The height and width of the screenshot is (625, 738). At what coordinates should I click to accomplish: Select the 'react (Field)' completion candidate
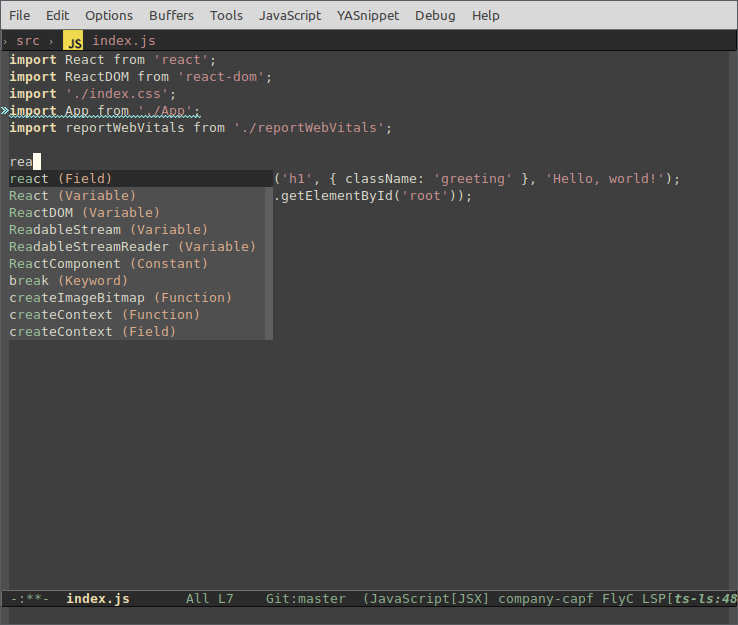point(60,179)
